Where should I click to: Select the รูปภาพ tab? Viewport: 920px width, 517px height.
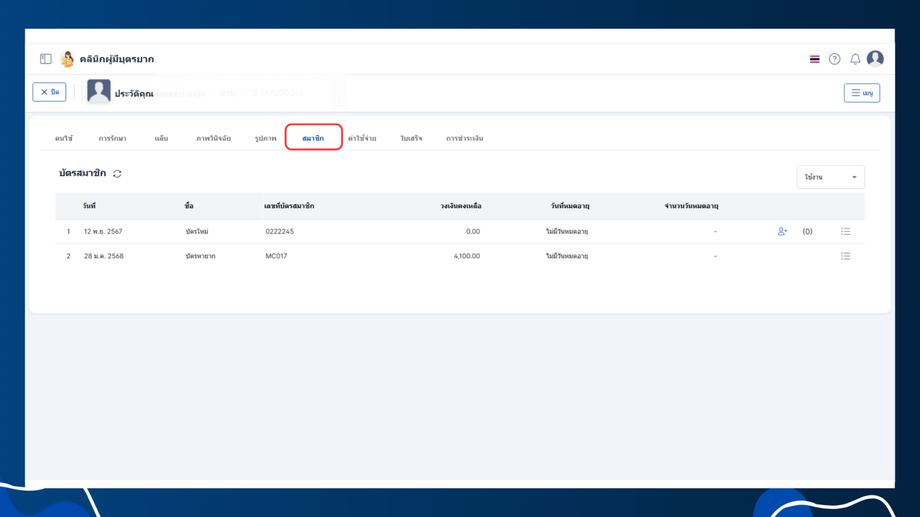(265, 138)
